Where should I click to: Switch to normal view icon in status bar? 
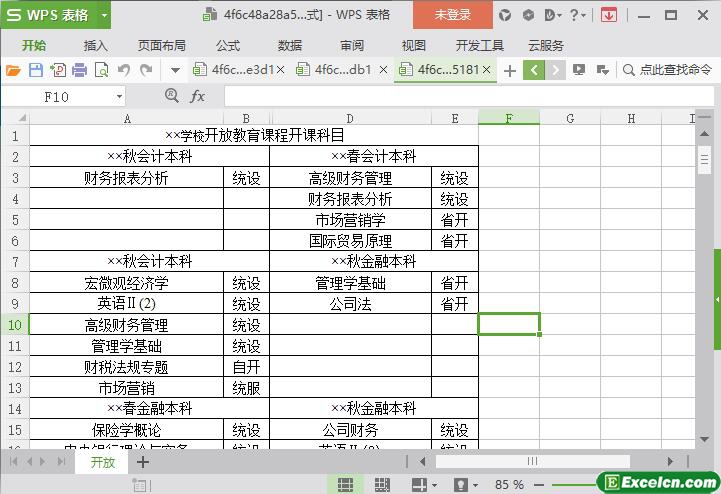tap(345, 484)
